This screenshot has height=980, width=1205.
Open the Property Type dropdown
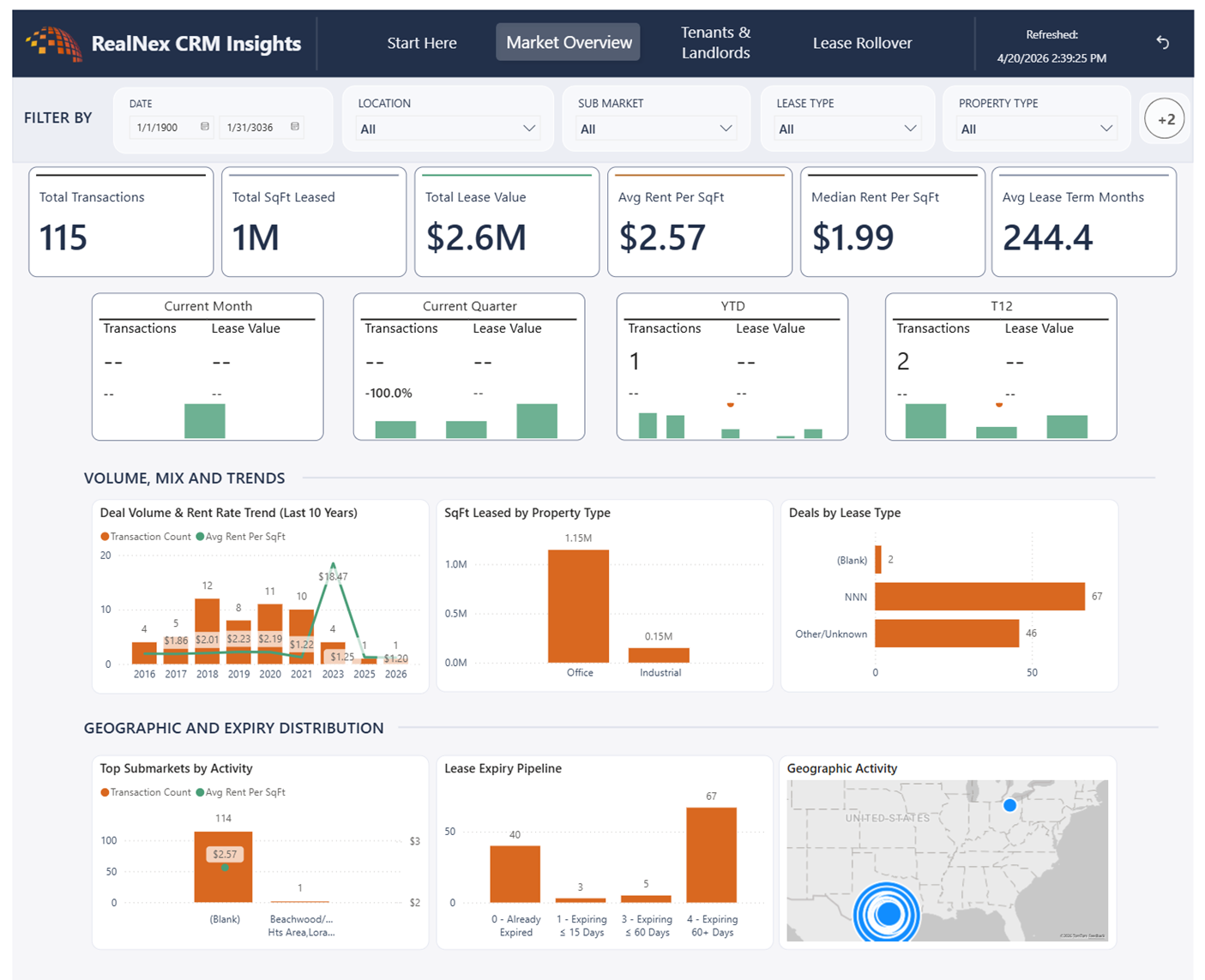click(1036, 129)
